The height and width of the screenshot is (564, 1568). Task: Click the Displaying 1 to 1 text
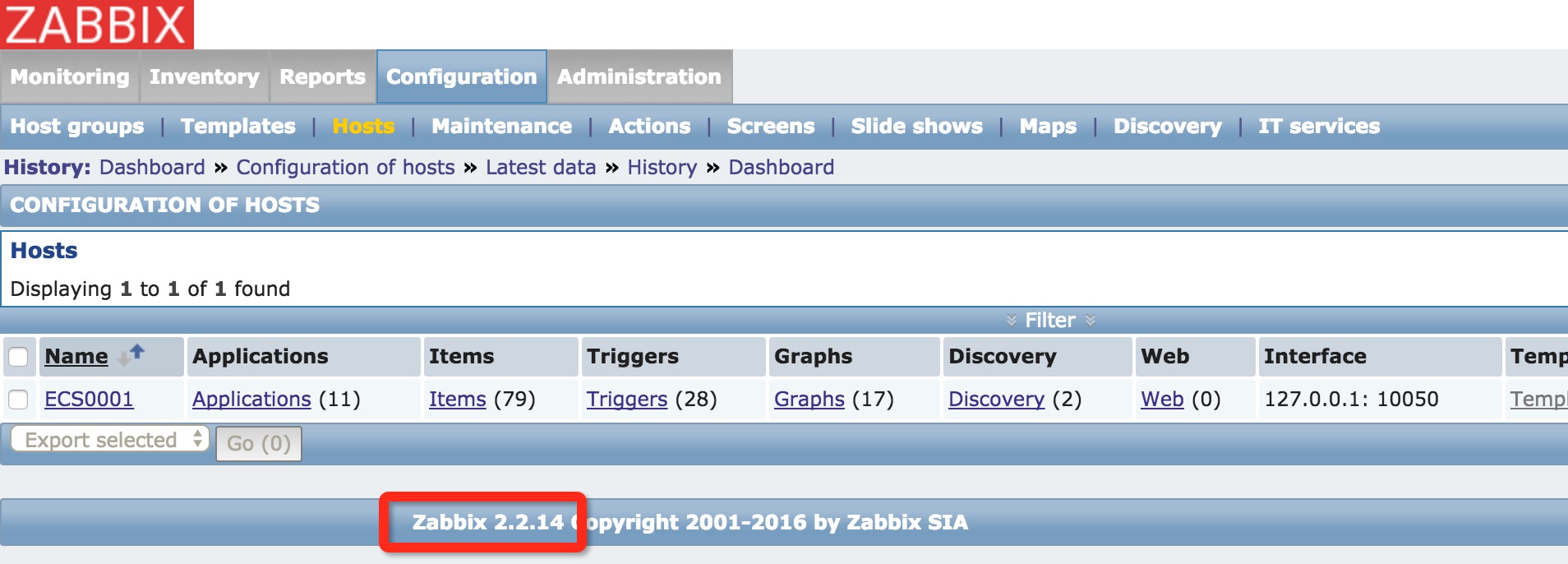(150, 289)
